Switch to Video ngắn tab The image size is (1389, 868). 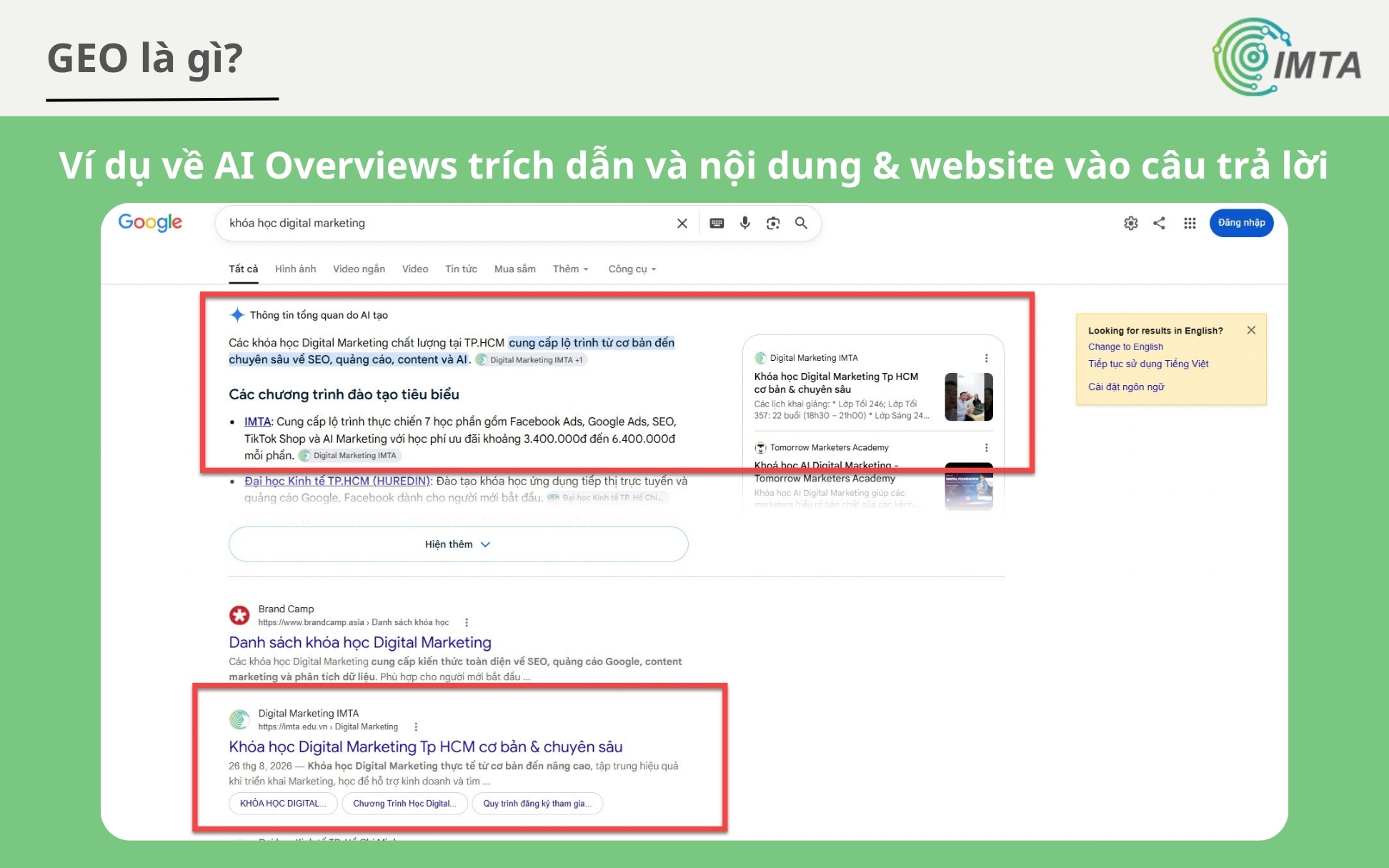click(x=359, y=269)
